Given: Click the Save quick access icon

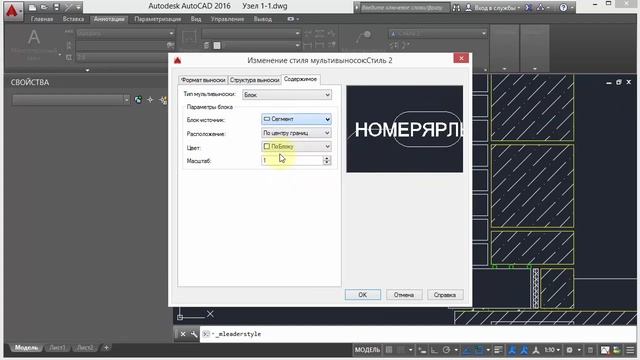Looking at the screenshot, I should tap(56, 7).
